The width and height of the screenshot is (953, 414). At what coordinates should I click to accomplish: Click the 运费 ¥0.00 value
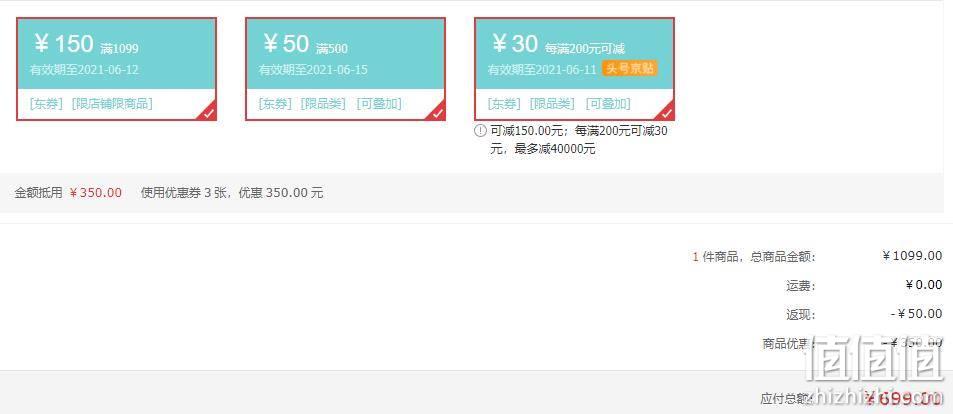point(924,285)
